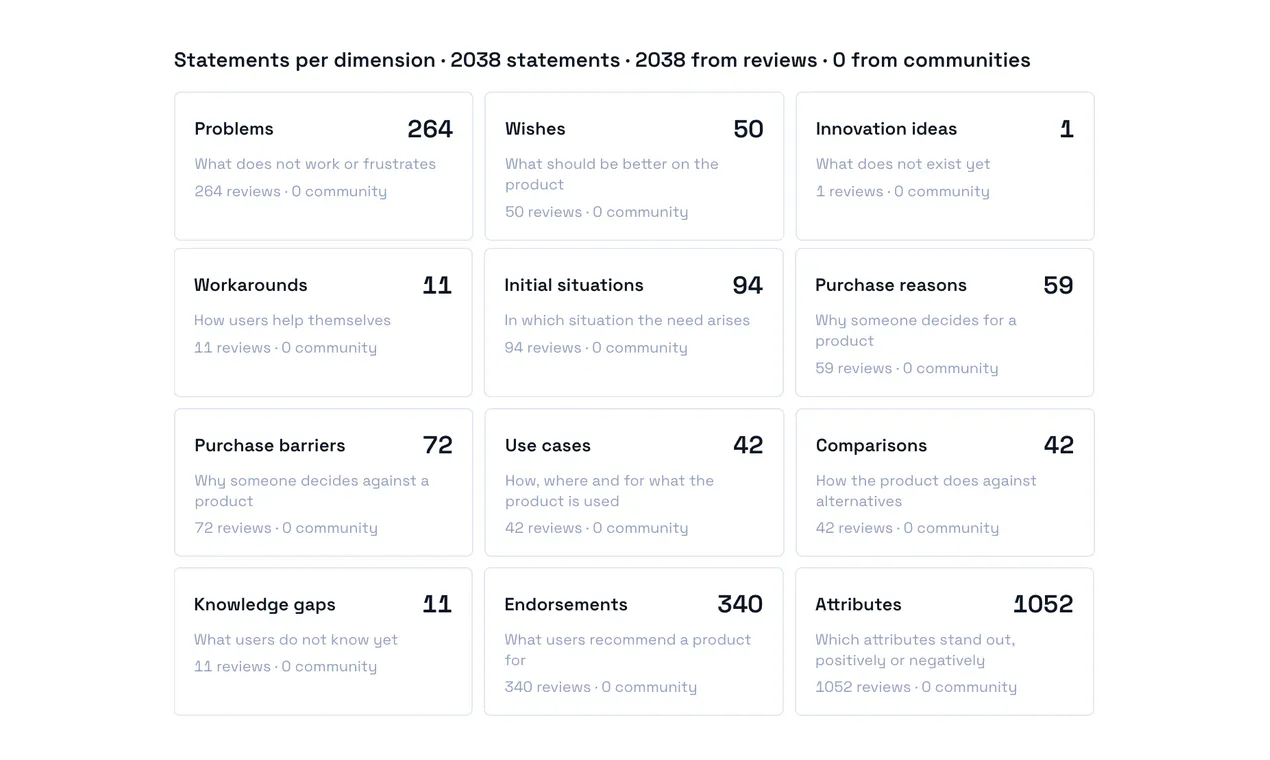Click "Why someone decides for a product"
The width and height of the screenshot is (1270, 760).
[916, 330]
